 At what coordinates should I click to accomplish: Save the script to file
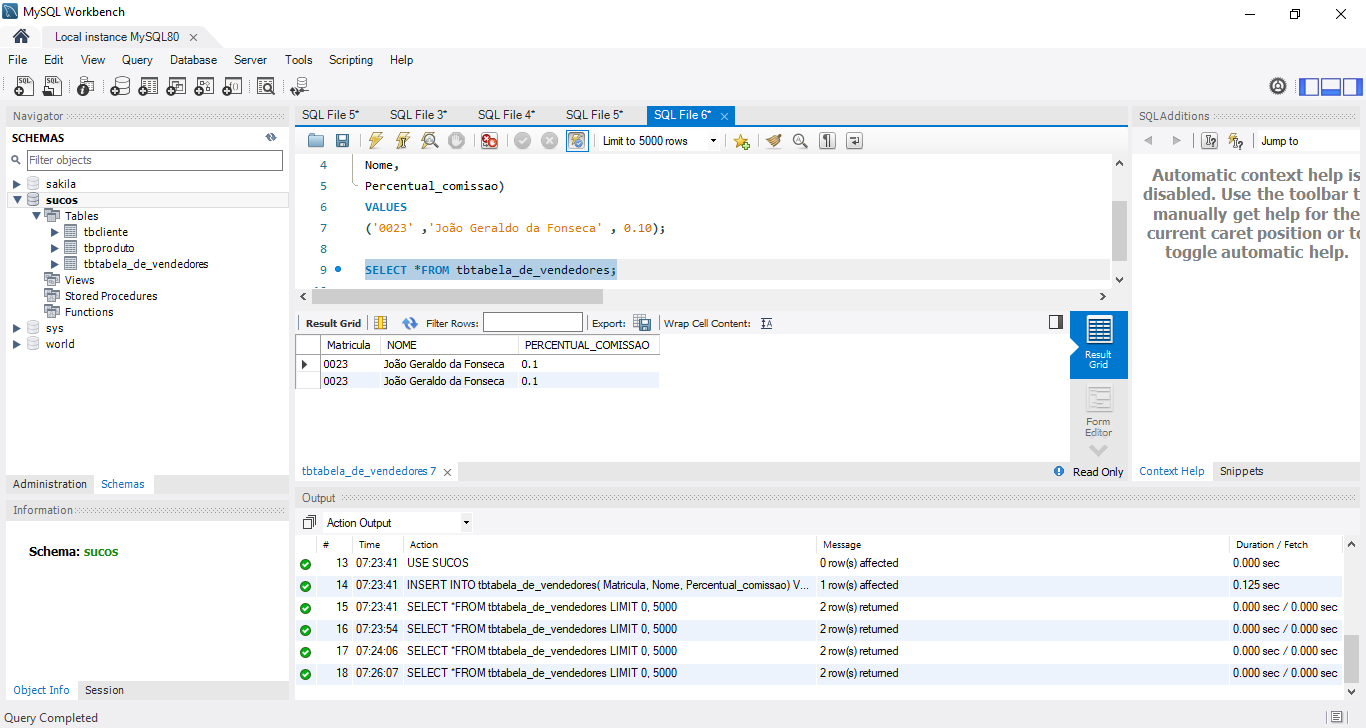(342, 141)
